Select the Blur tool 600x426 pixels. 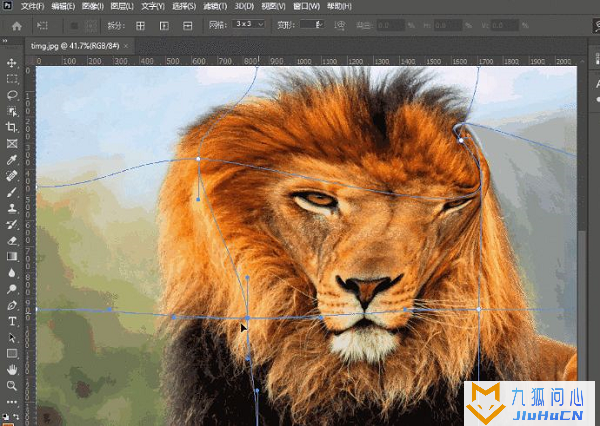12,273
